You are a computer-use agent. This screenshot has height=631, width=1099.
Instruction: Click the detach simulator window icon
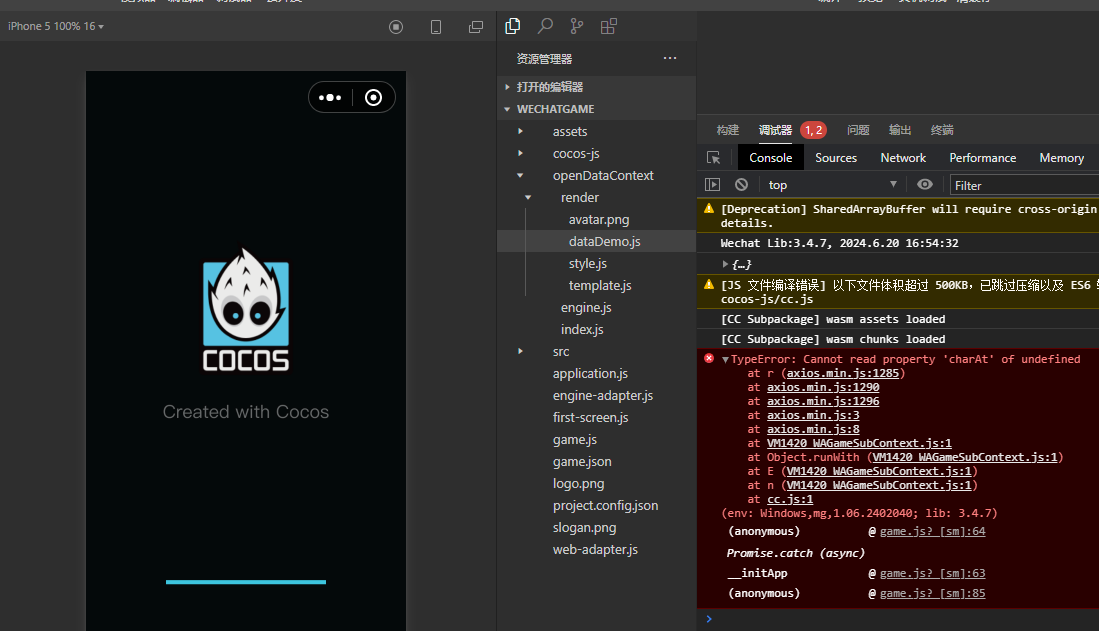(x=476, y=27)
